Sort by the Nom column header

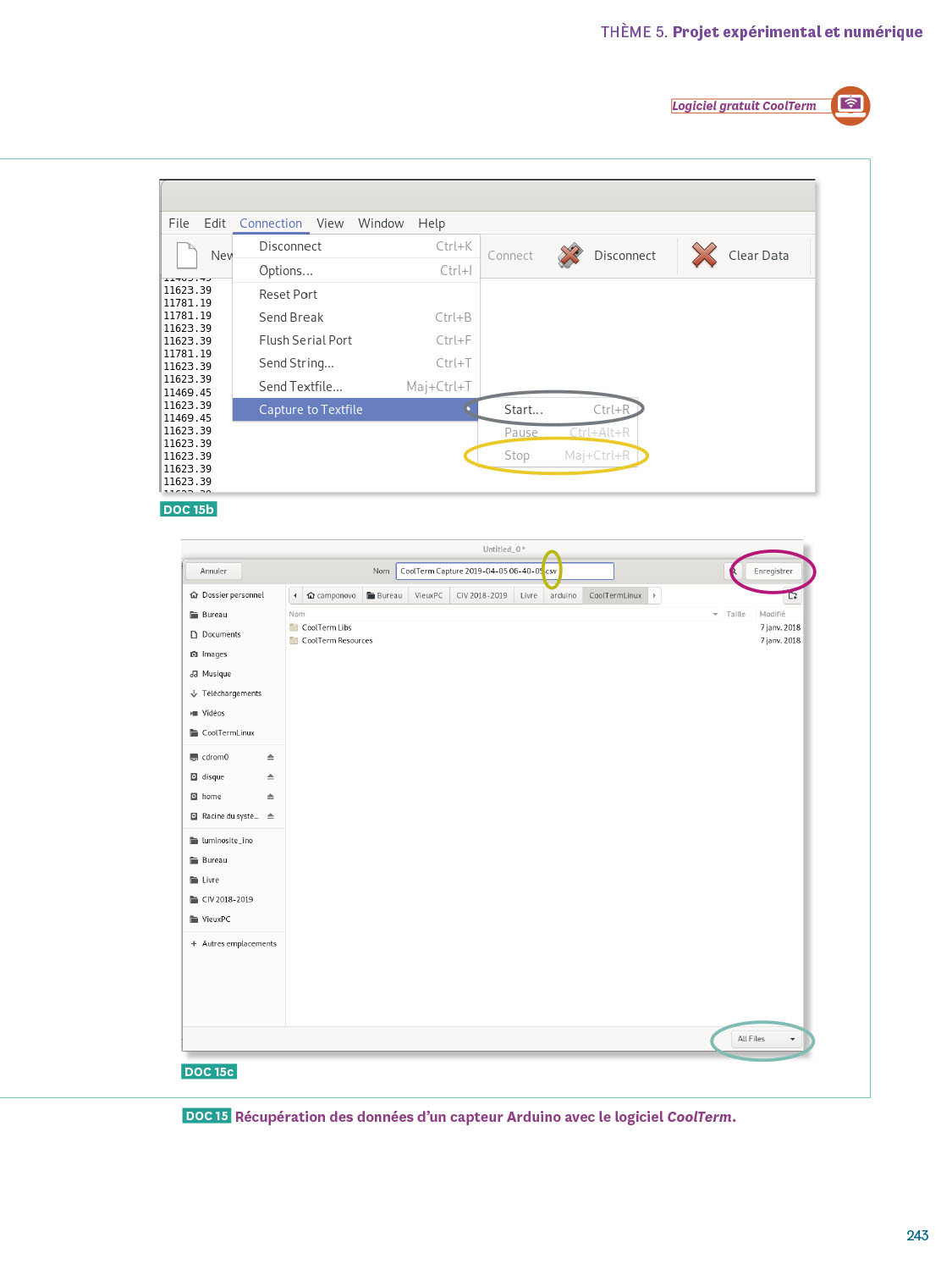point(297,615)
